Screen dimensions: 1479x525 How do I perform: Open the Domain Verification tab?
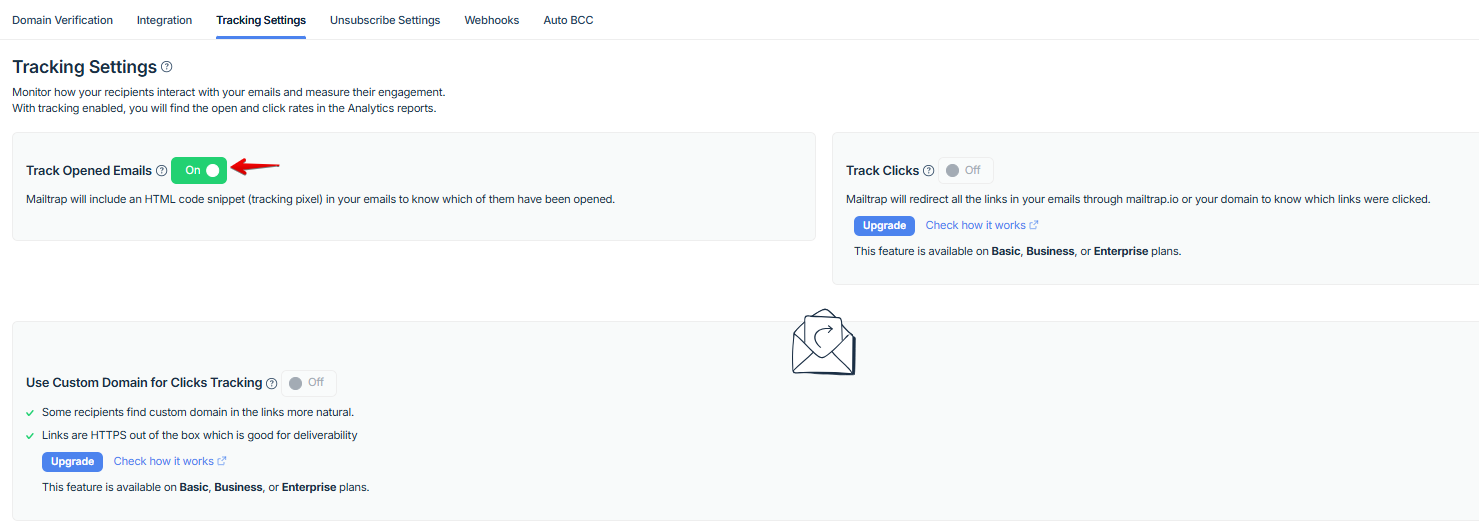pos(62,20)
